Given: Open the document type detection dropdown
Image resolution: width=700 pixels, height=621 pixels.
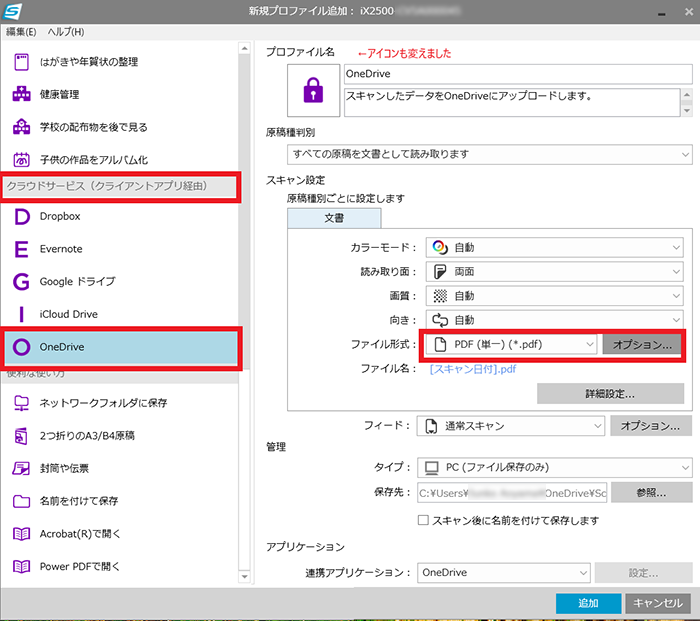Looking at the screenshot, I should pos(490,154).
